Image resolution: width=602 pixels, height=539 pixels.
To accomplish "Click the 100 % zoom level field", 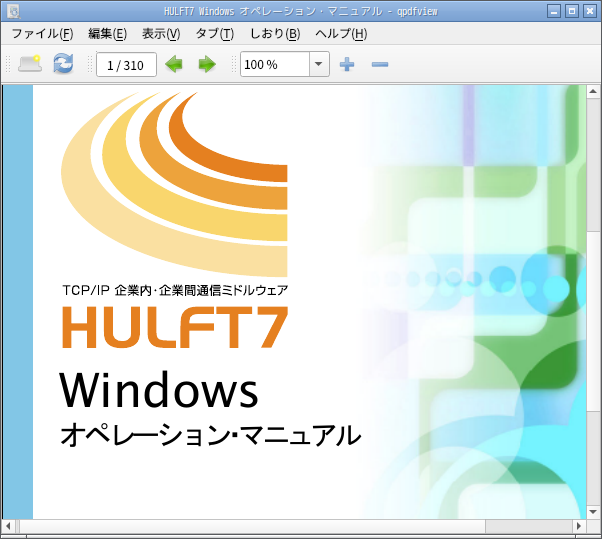I will 275,64.
